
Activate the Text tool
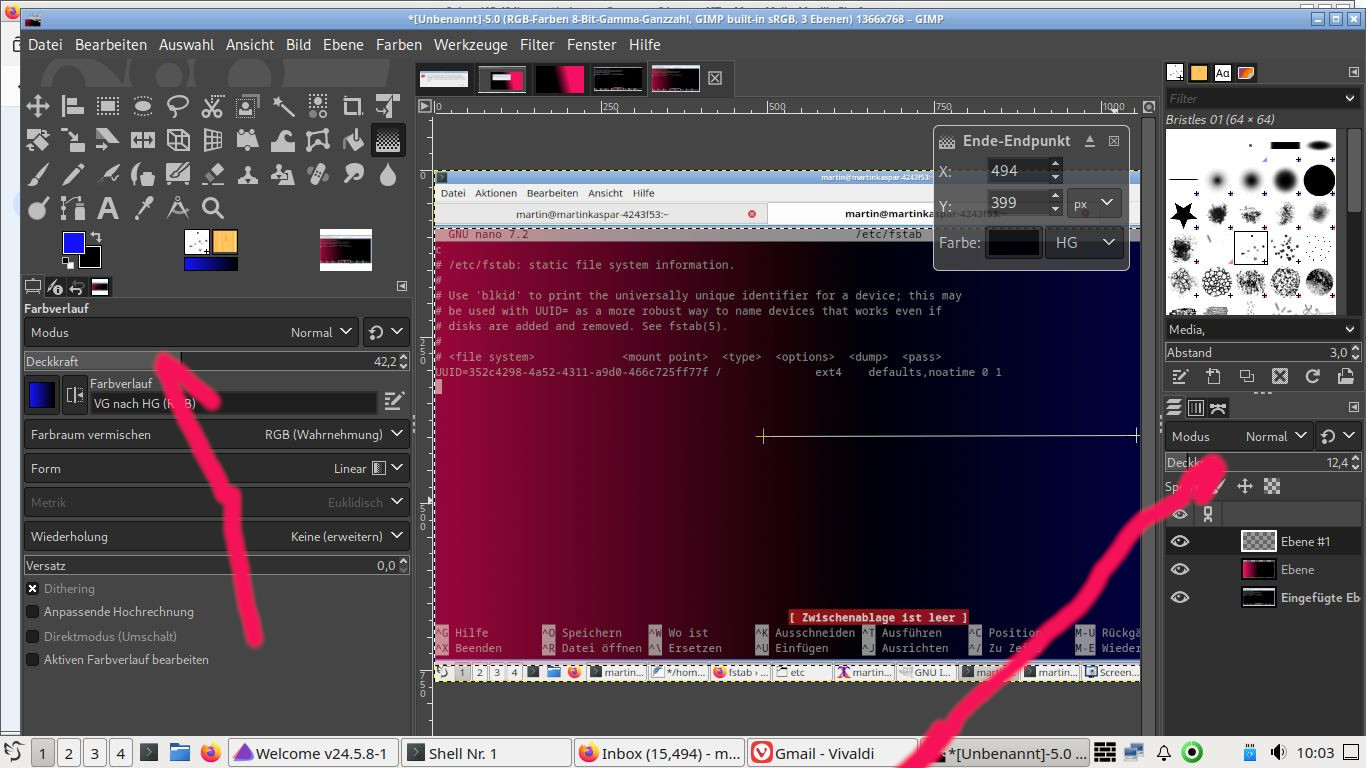click(108, 208)
